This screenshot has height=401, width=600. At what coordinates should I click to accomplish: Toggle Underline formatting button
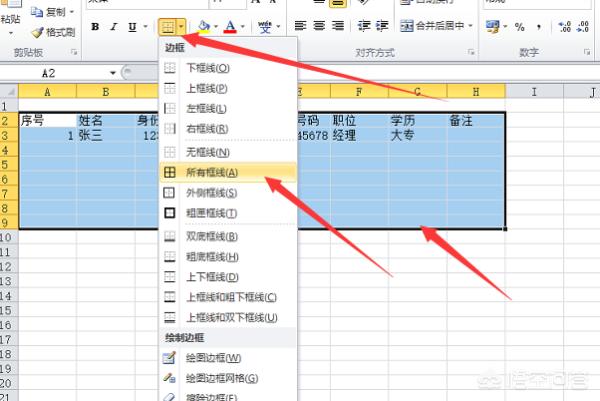[x=132, y=27]
